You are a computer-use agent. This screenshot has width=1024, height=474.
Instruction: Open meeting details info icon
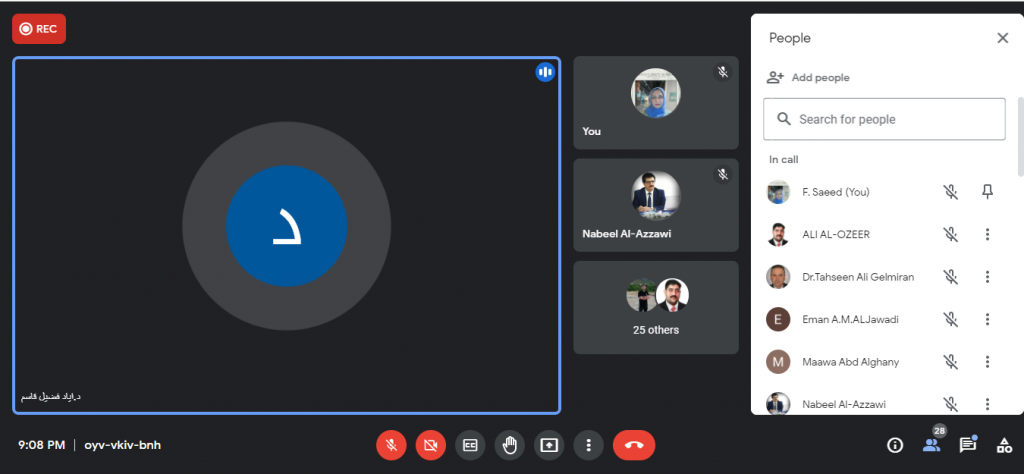895,445
